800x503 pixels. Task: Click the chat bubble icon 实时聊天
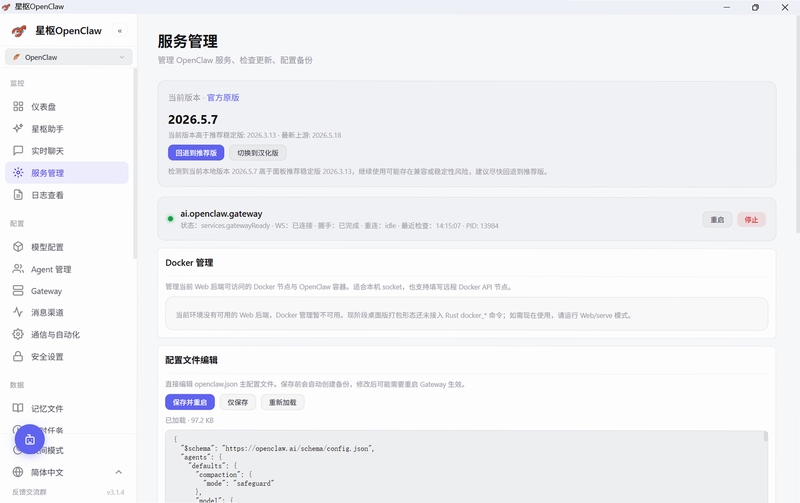coord(18,150)
